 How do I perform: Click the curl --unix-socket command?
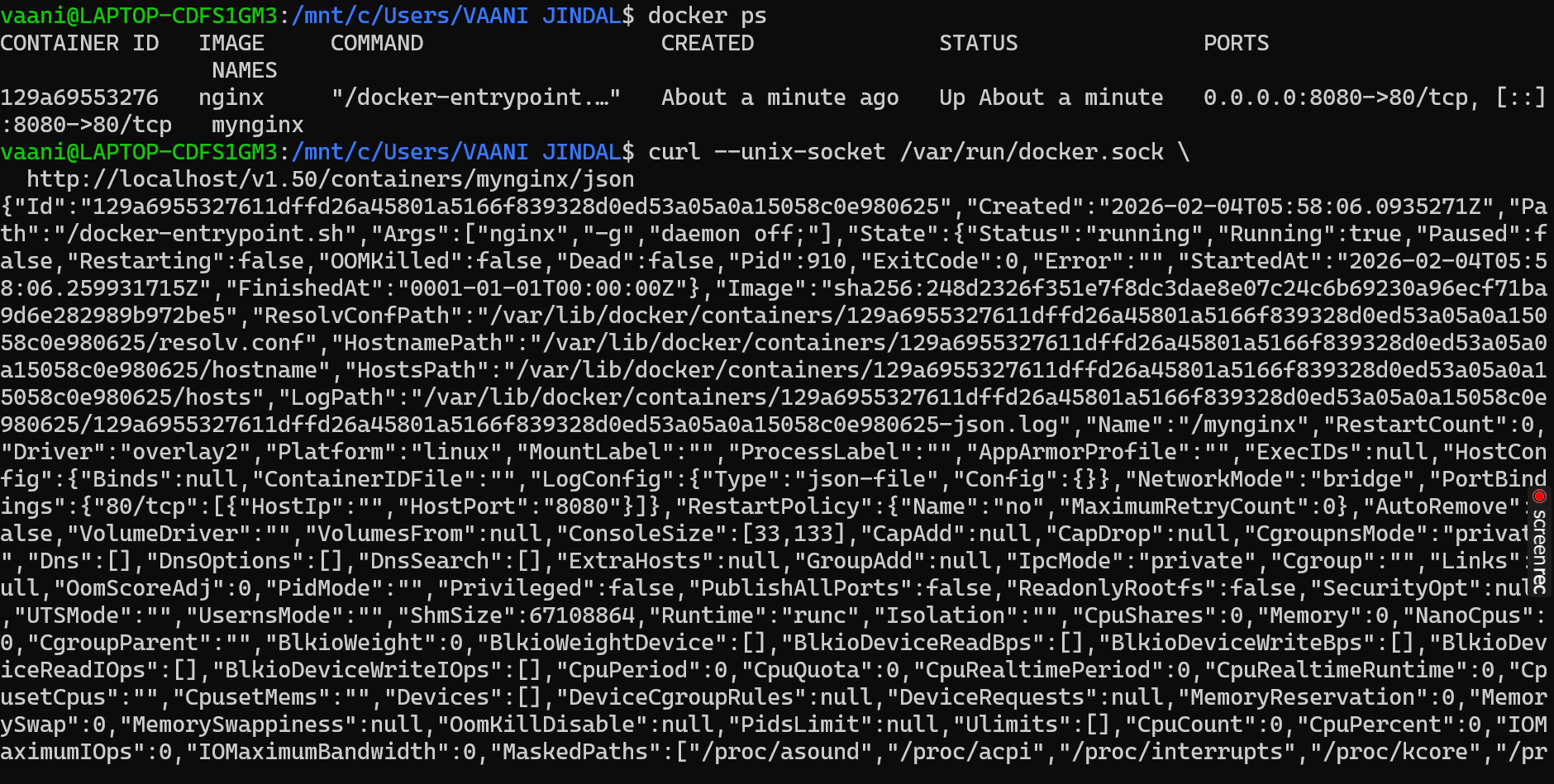click(x=765, y=151)
